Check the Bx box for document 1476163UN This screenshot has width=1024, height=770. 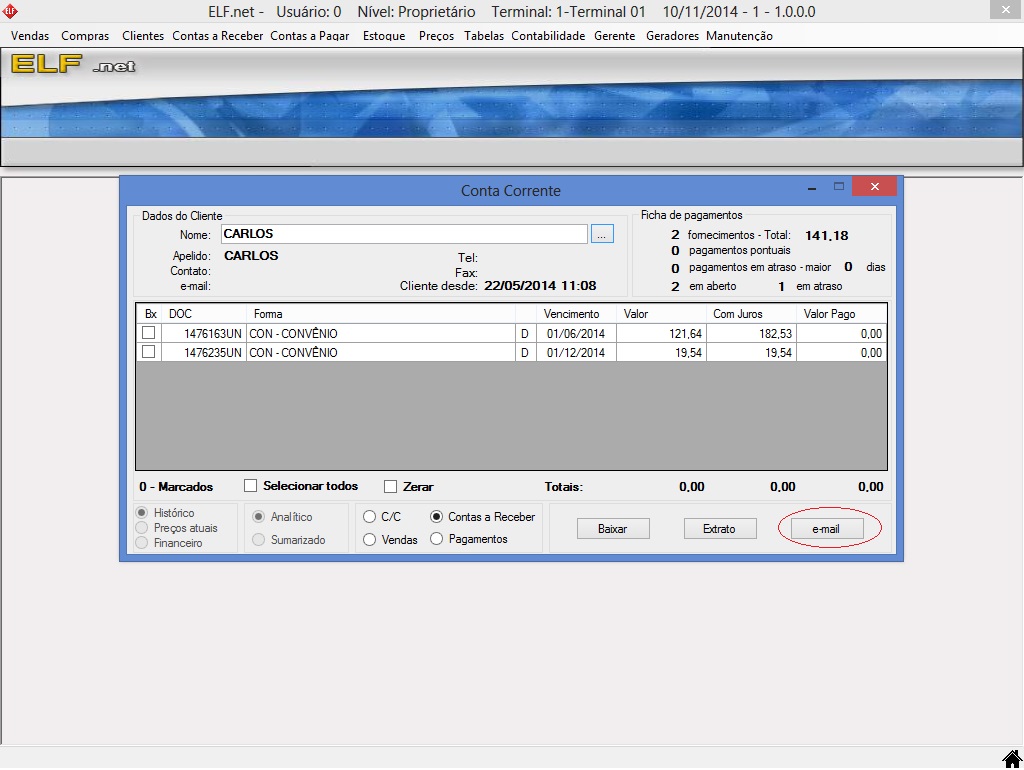[x=149, y=333]
